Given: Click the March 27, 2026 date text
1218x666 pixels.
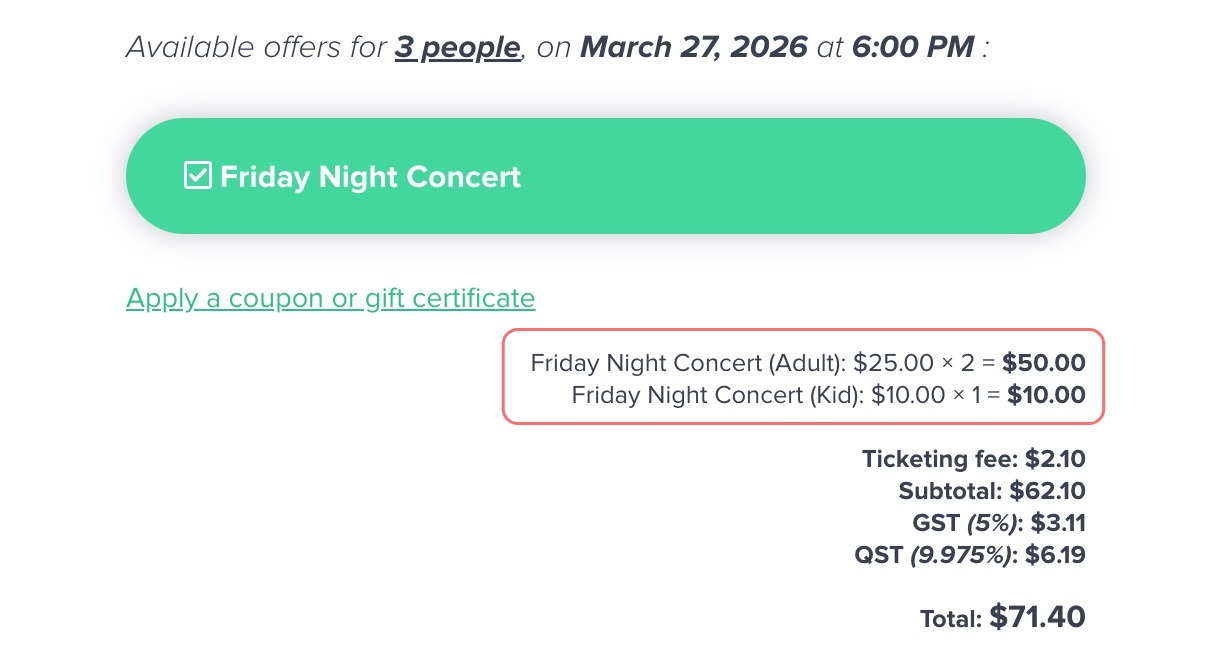Looking at the screenshot, I should (693, 47).
